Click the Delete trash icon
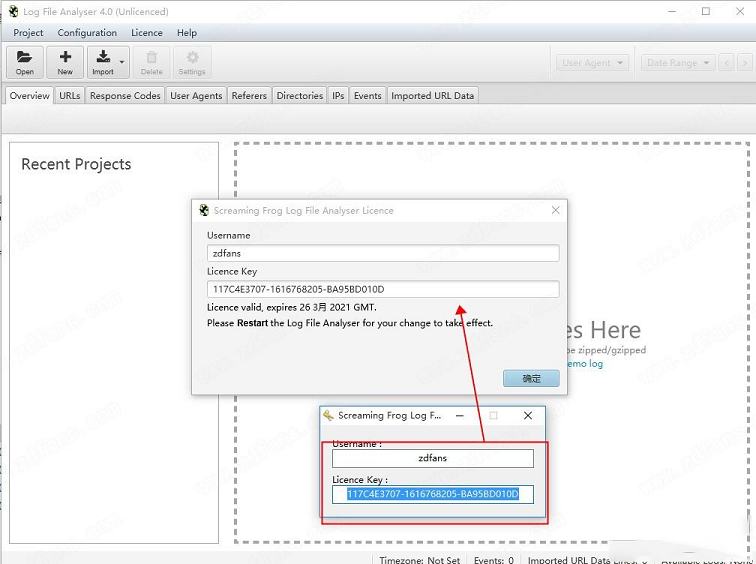 click(151, 62)
